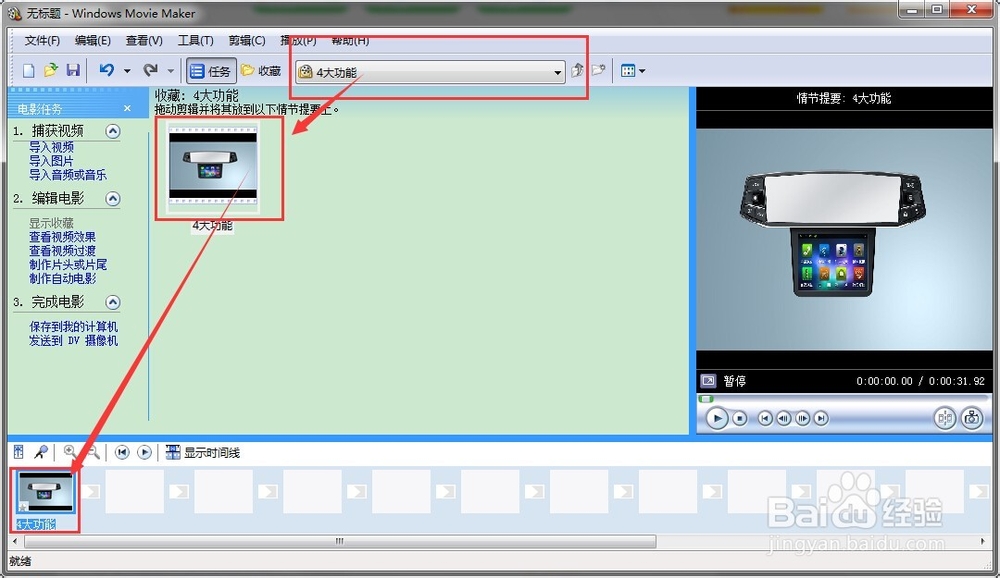Open audio levels icon on storyboard toolbar
The image size is (1000, 578).
click(18, 452)
